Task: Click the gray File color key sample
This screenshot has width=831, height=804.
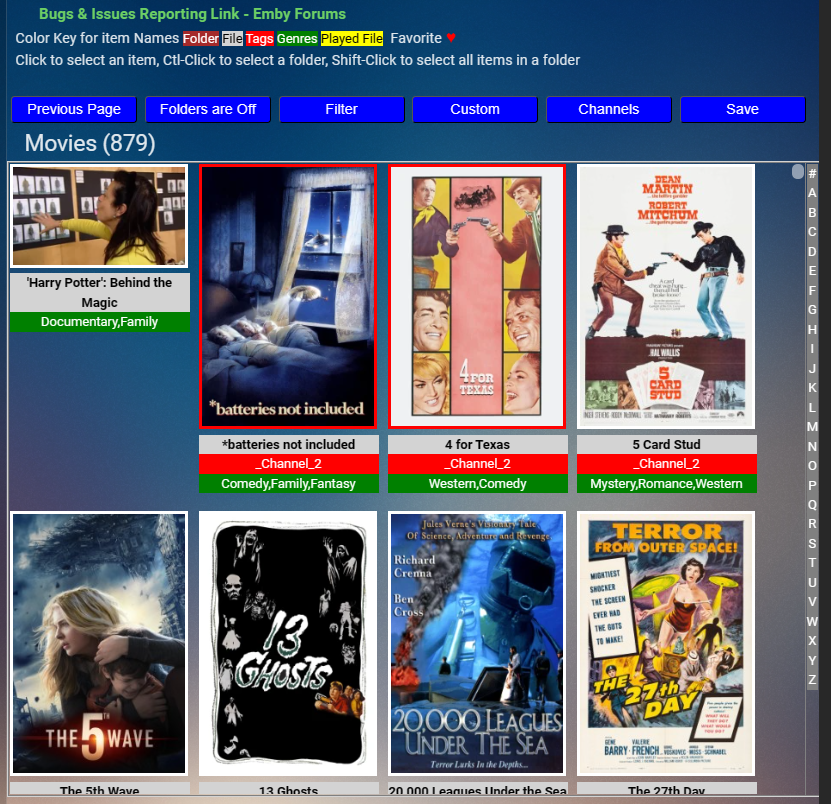Action: click(x=232, y=39)
